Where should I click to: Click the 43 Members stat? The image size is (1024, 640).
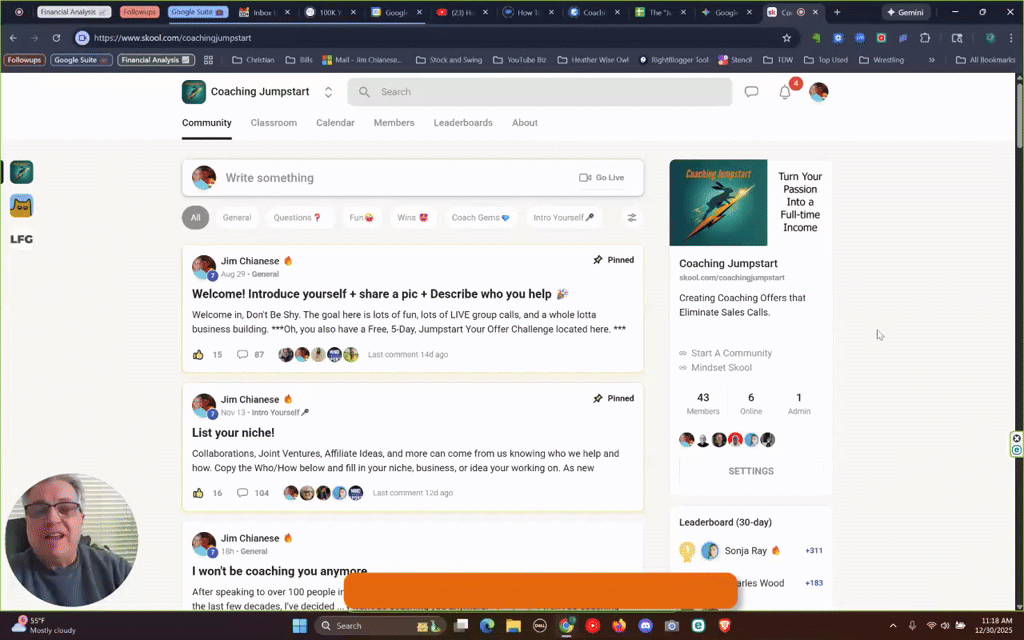click(x=703, y=404)
